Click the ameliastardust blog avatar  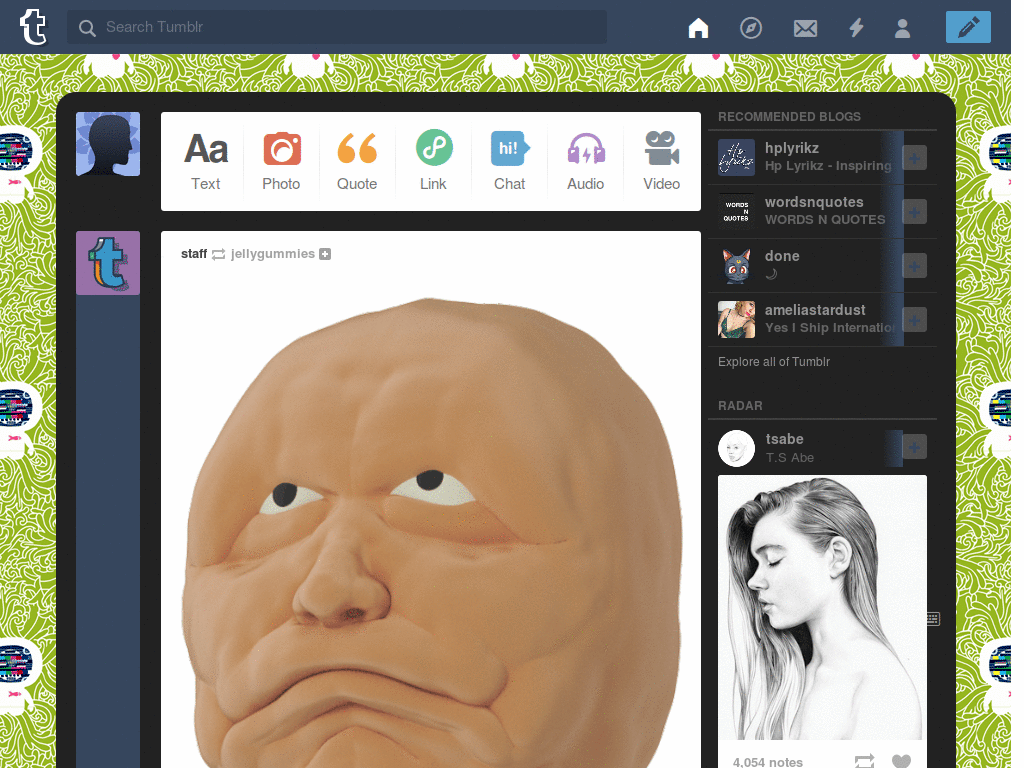pos(736,319)
